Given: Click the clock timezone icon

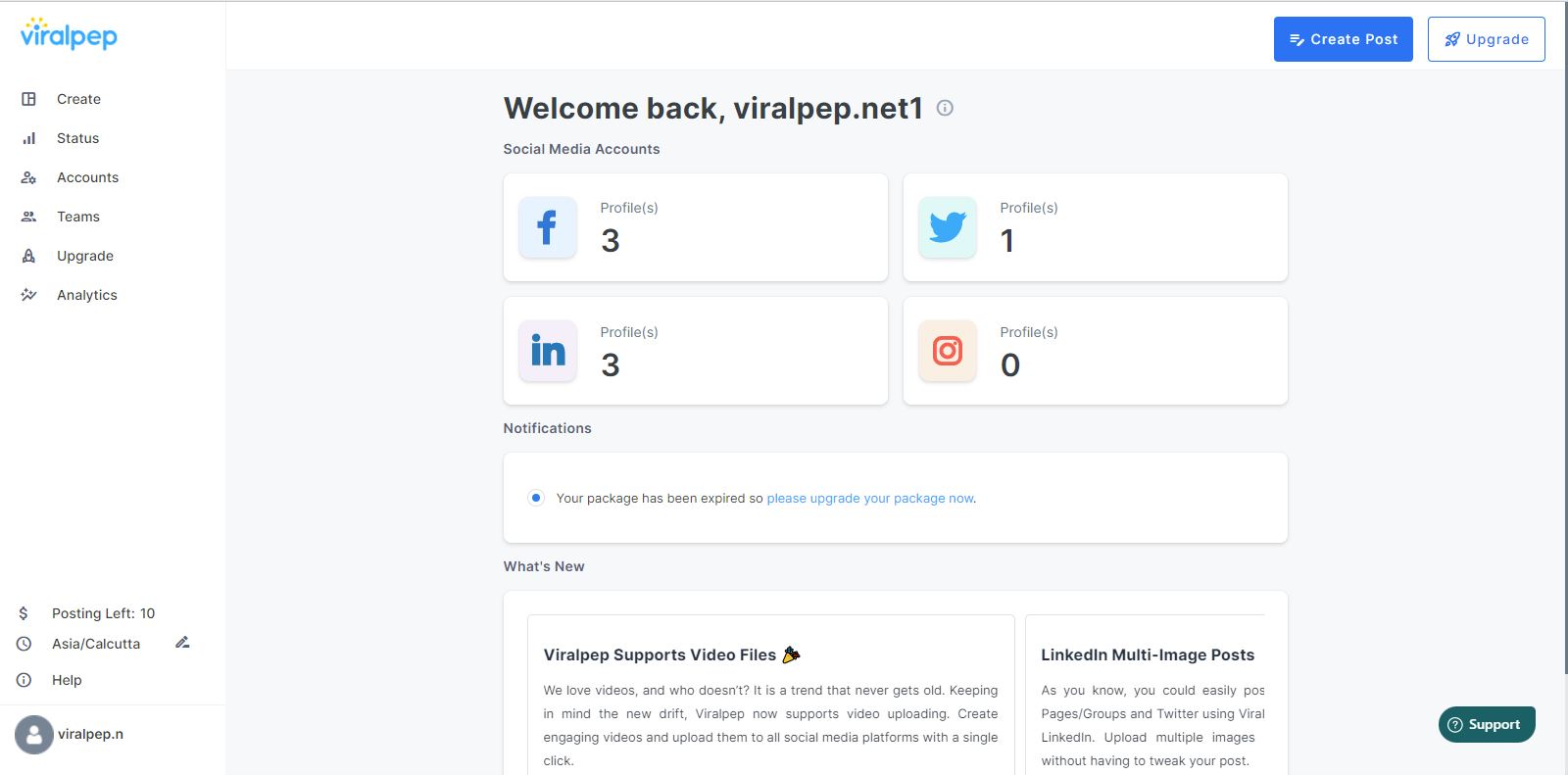Looking at the screenshot, I should click(24, 644).
